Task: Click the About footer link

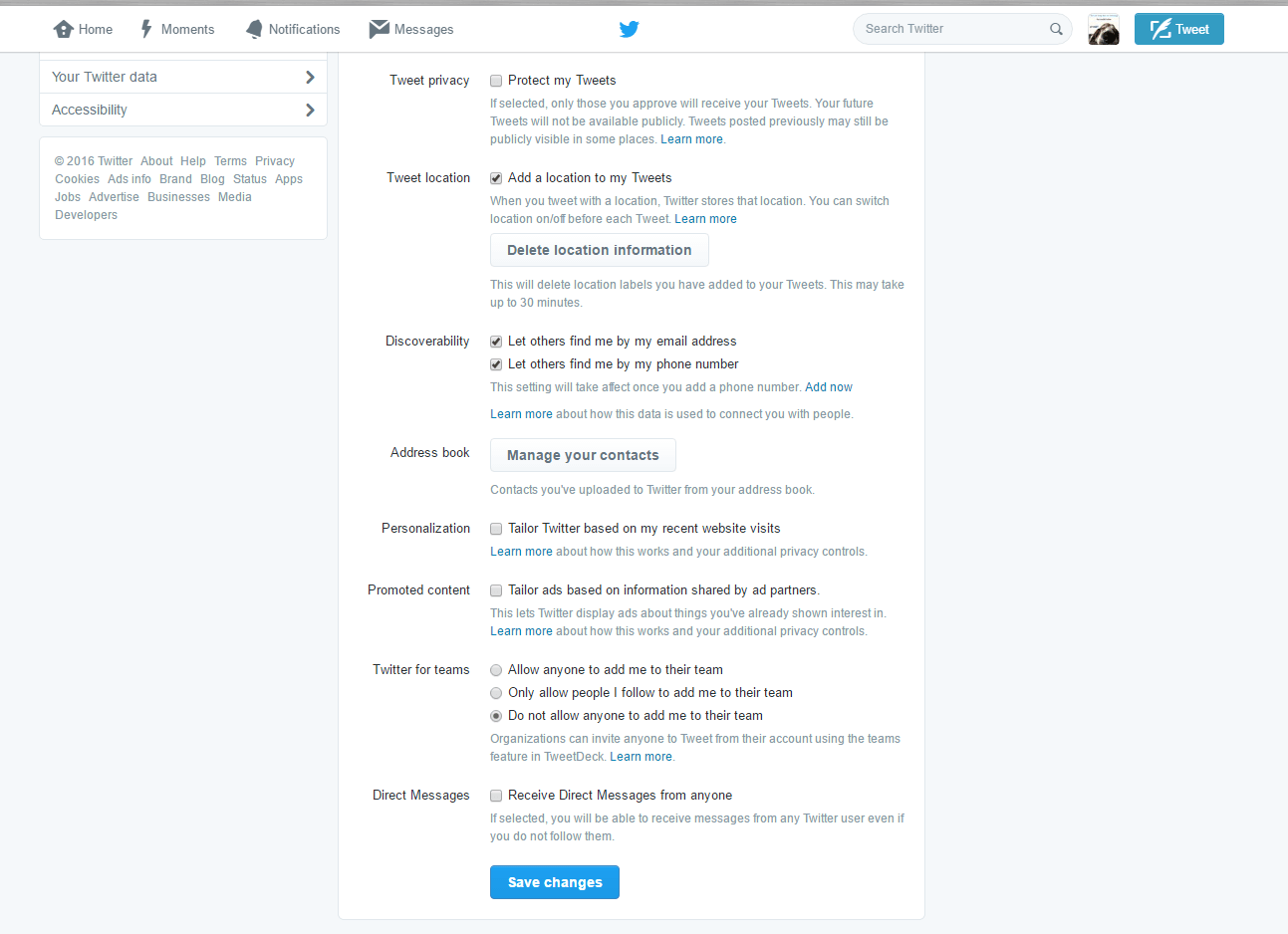Action: point(156,161)
